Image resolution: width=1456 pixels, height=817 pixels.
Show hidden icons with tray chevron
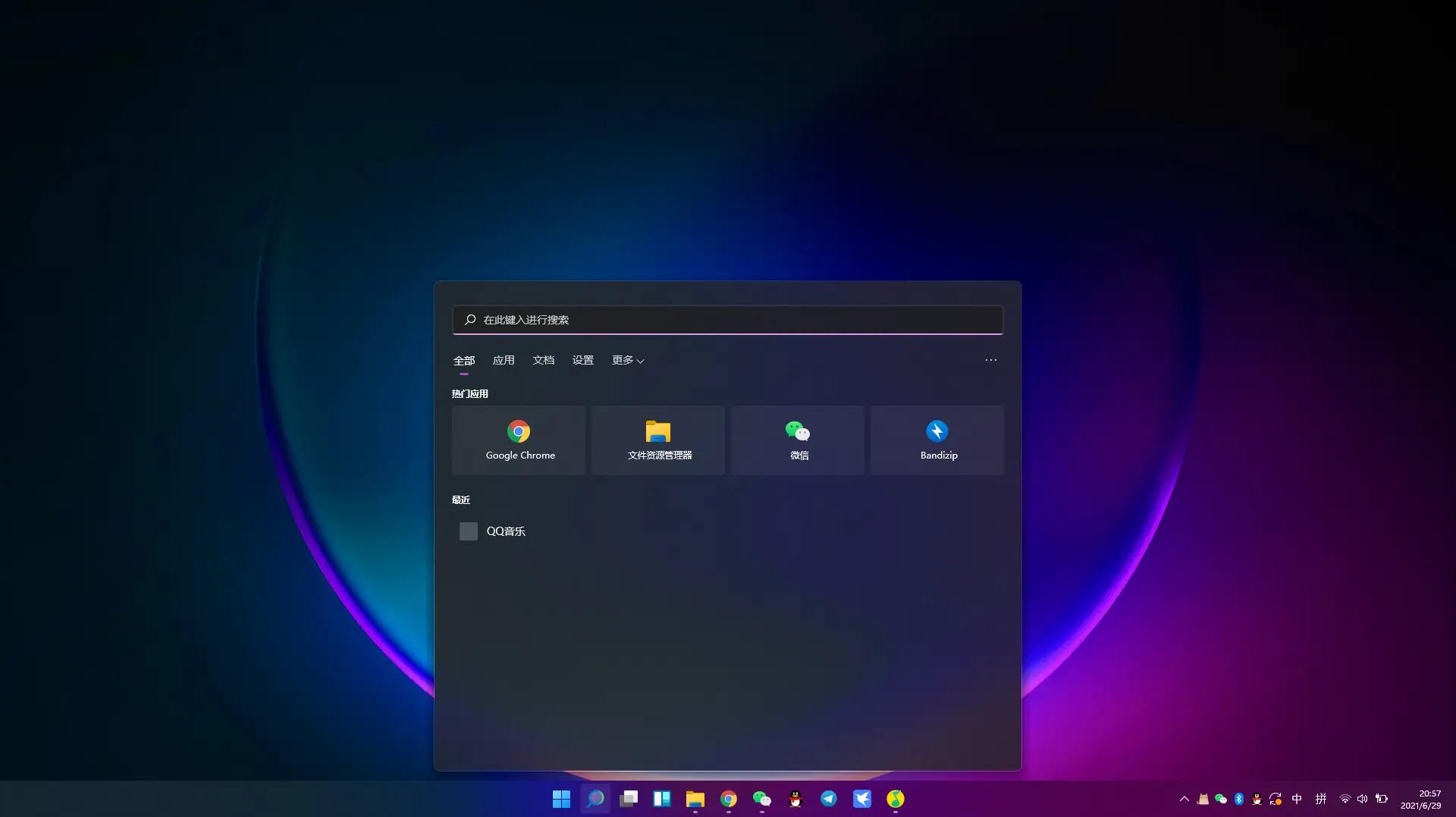[x=1185, y=799]
